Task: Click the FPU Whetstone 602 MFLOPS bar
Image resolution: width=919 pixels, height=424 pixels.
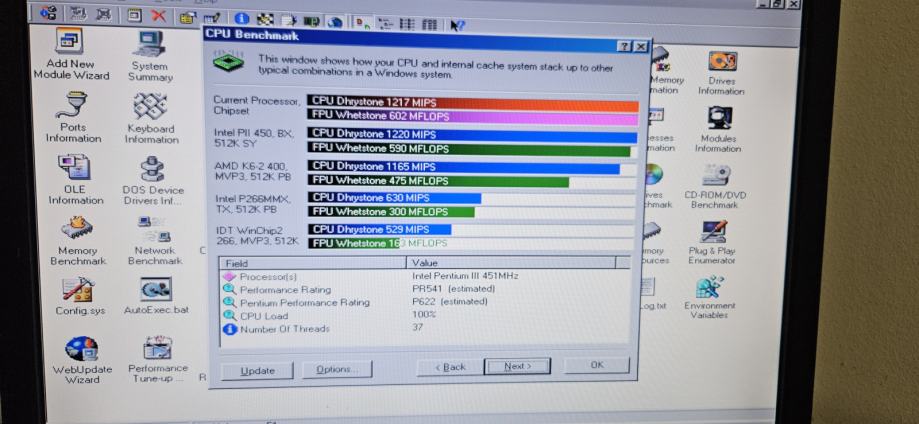Action: [x=473, y=117]
